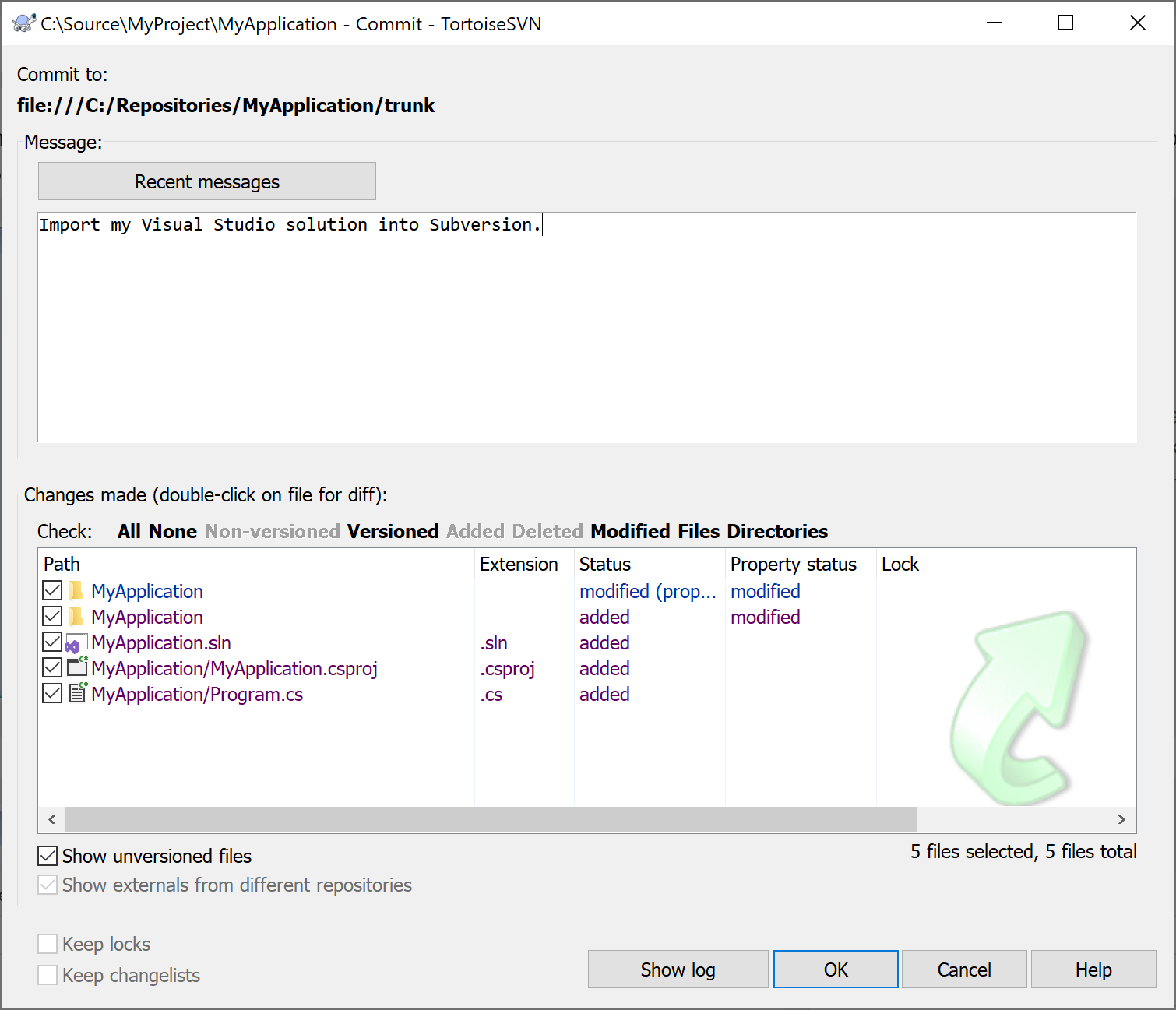This screenshot has height=1010, width=1176.
Task: Open Recent messages
Action: (x=206, y=181)
